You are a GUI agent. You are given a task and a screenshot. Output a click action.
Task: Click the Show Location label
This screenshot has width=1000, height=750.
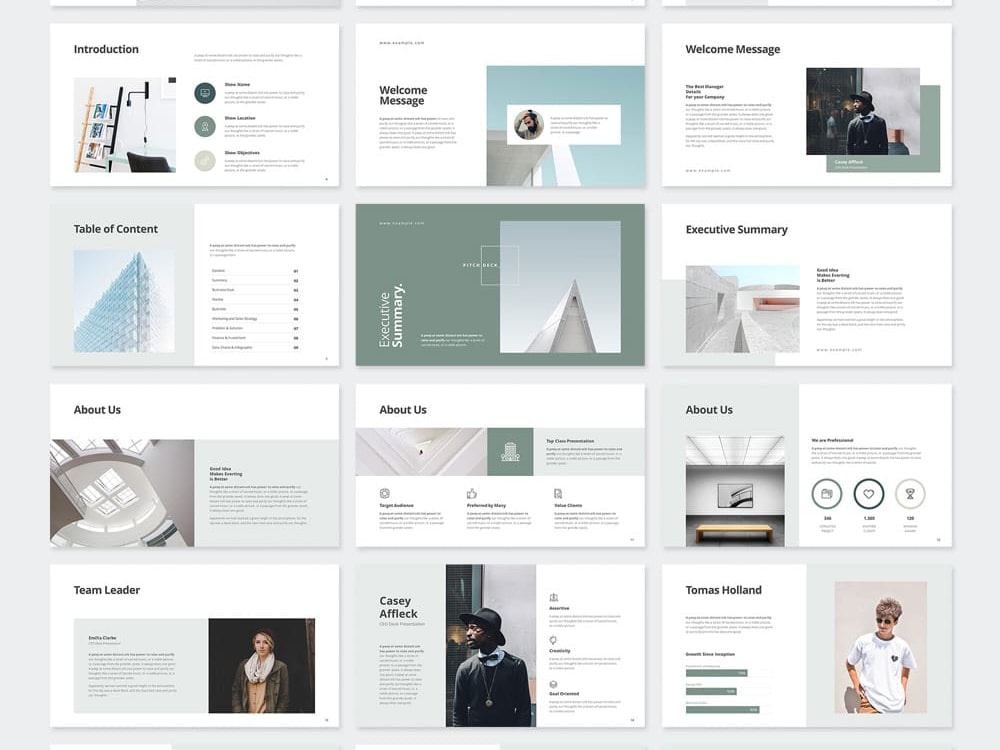click(x=240, y=118)
